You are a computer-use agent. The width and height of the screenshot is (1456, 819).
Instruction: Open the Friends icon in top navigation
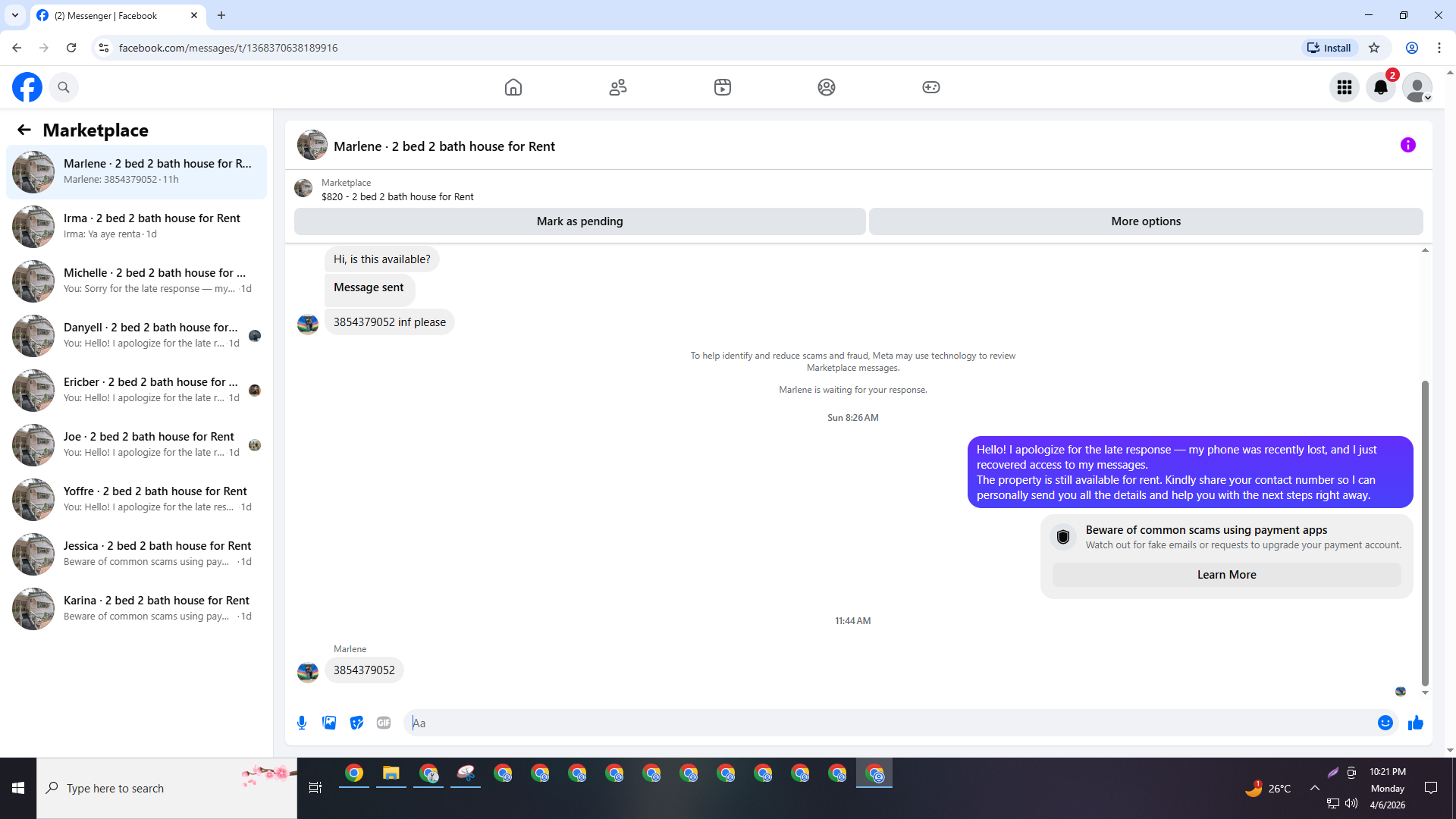pyautogui.click(x=618, y=87)
